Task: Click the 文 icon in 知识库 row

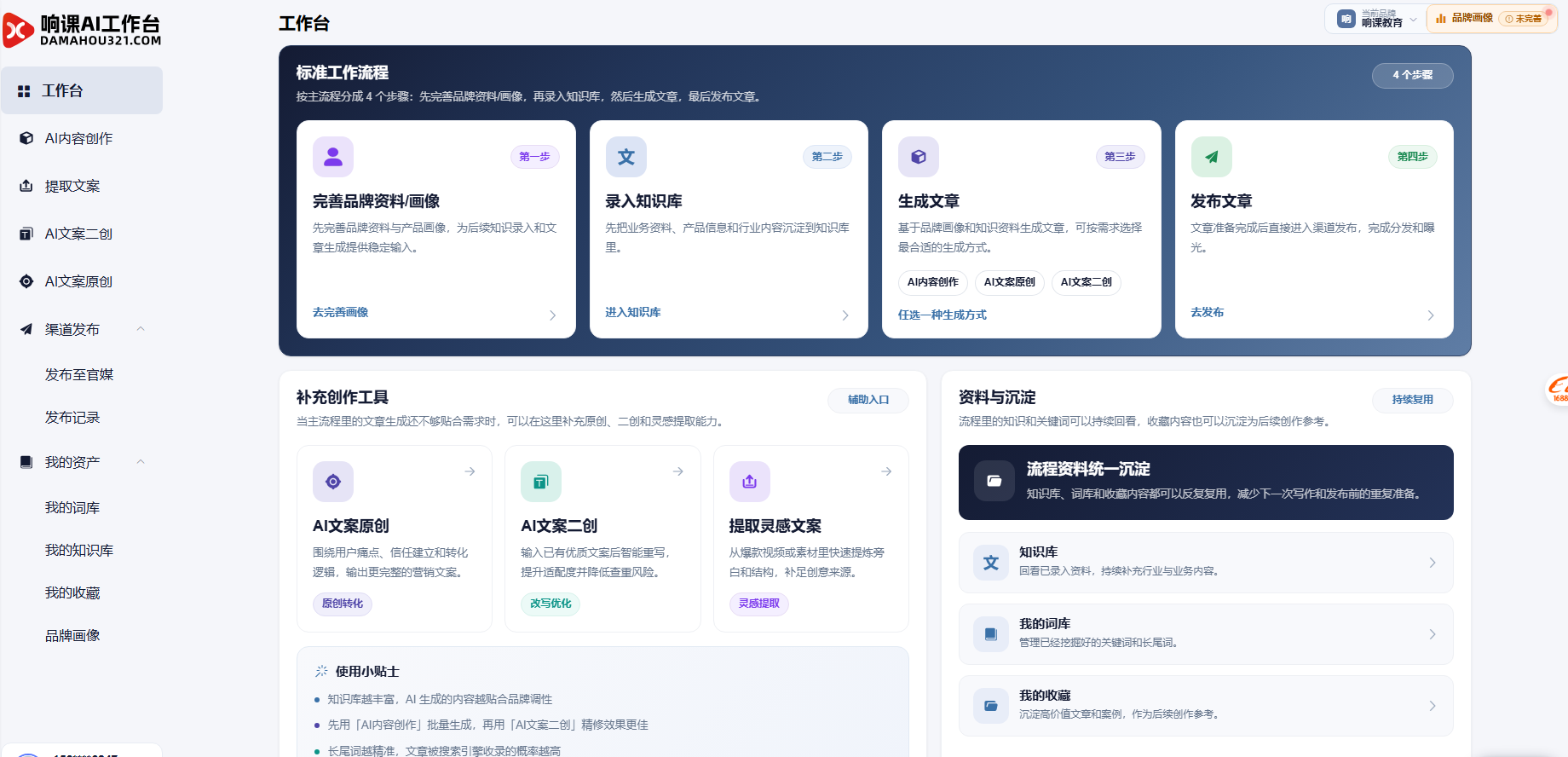Action: 991,563
